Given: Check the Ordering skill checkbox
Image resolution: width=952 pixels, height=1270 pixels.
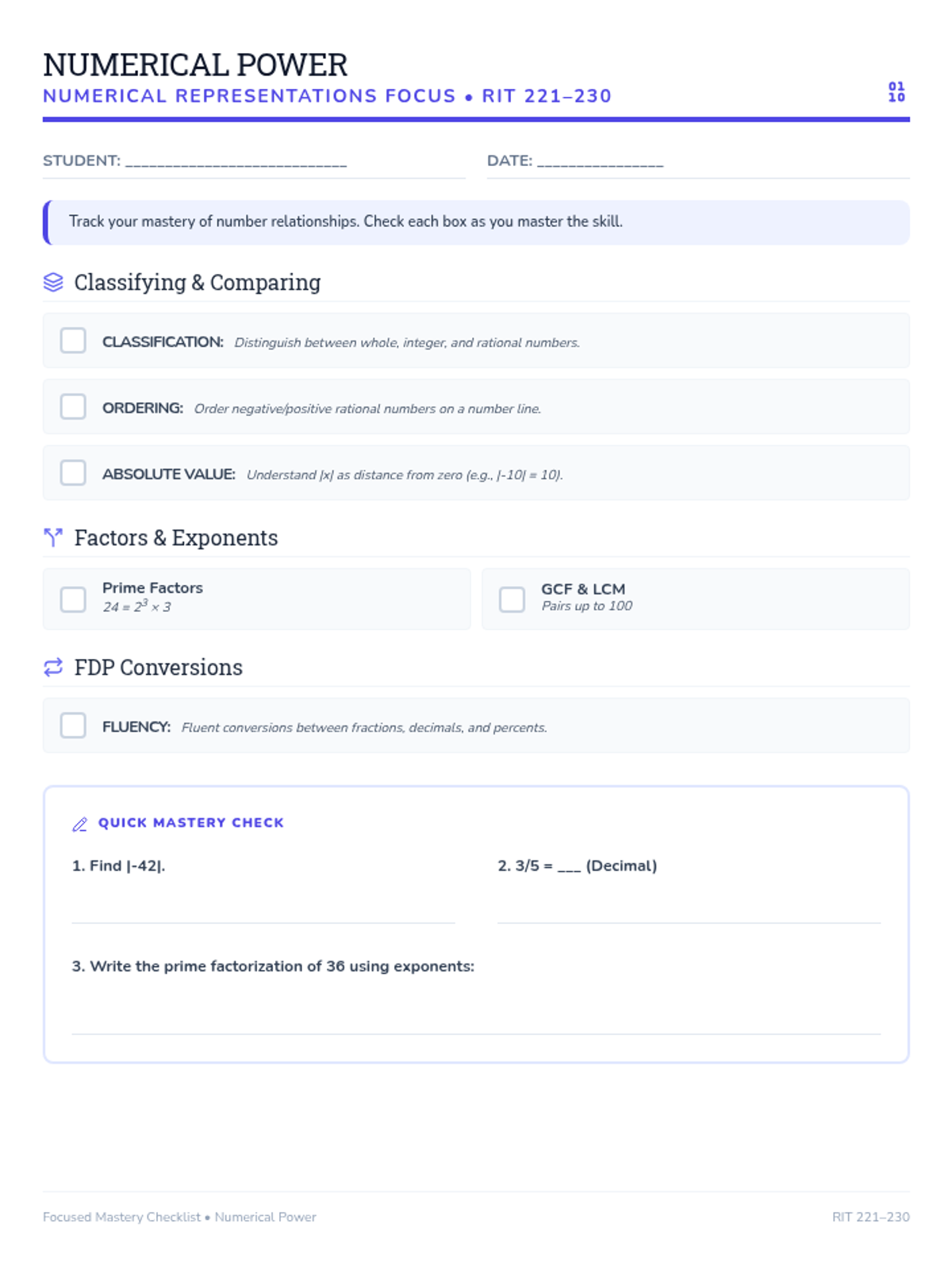Looking at the screenshot, I should click(x=73, y=406).
